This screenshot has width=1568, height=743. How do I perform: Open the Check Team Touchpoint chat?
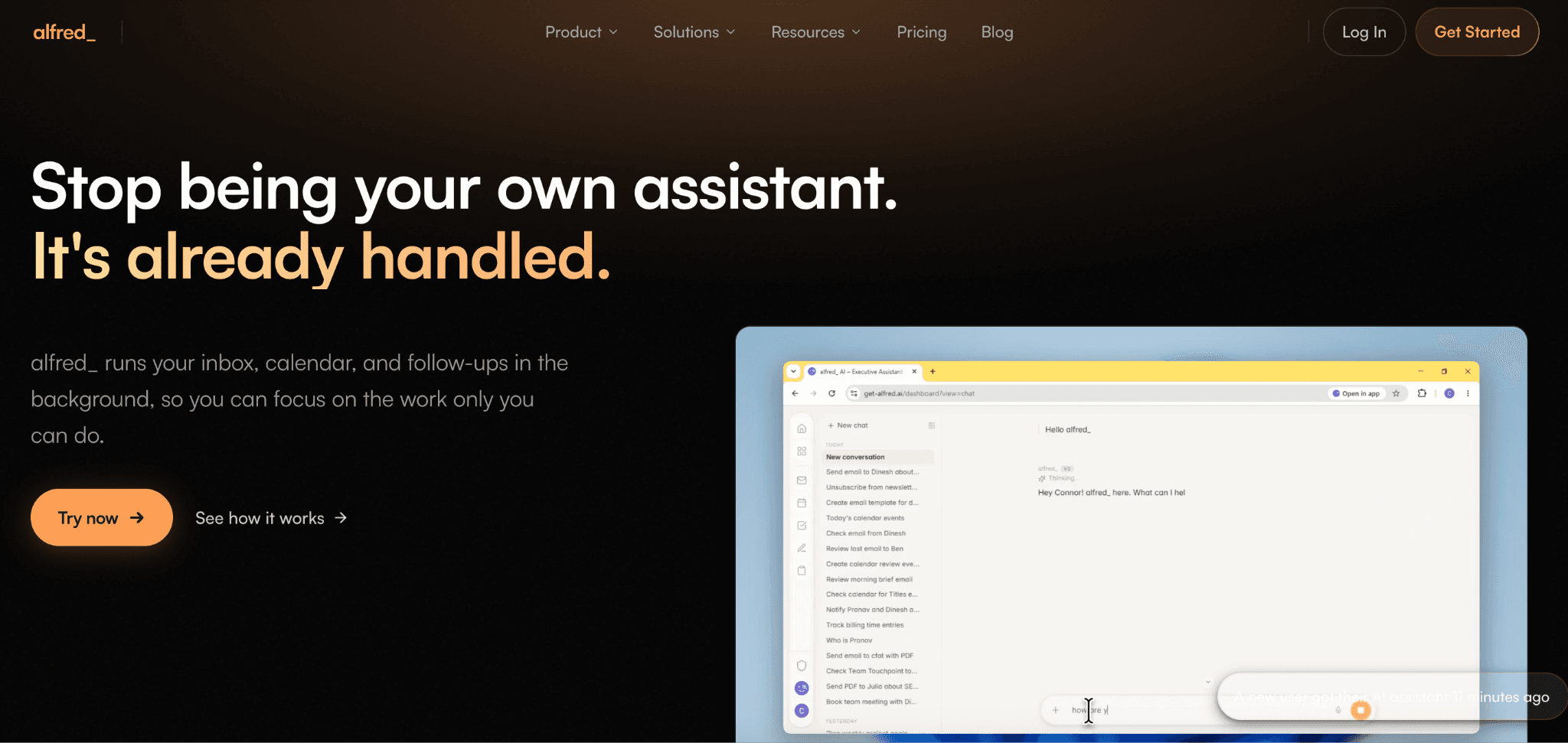pyautogui.click(x=871, y=671)
